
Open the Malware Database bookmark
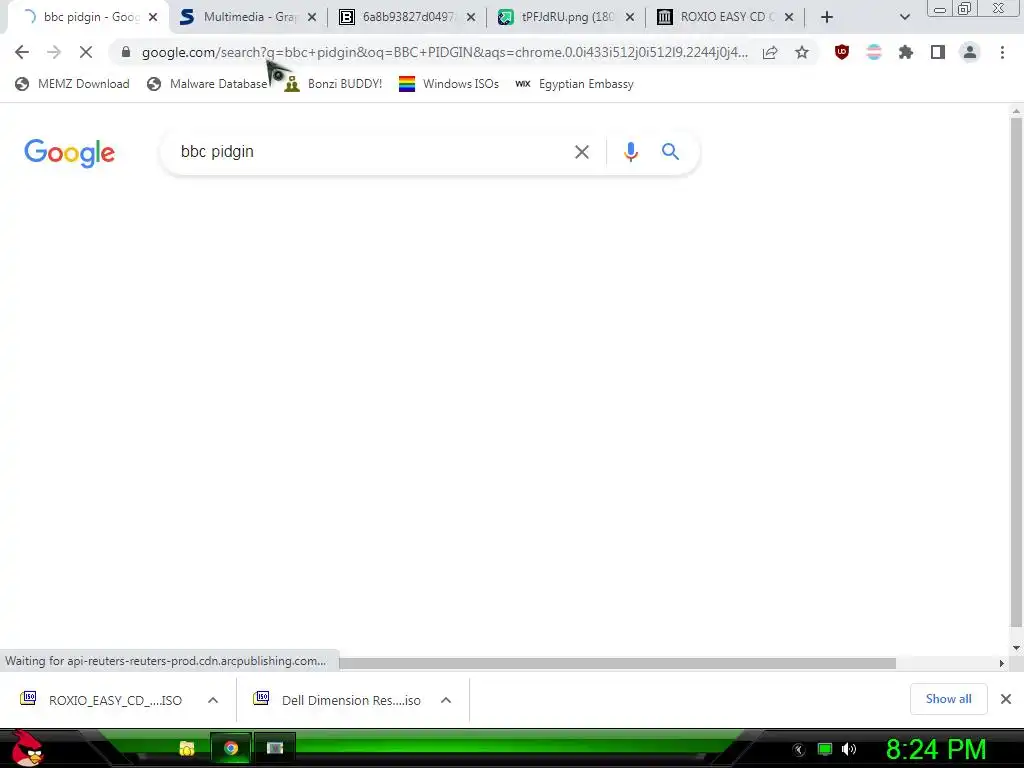point(207,84)
